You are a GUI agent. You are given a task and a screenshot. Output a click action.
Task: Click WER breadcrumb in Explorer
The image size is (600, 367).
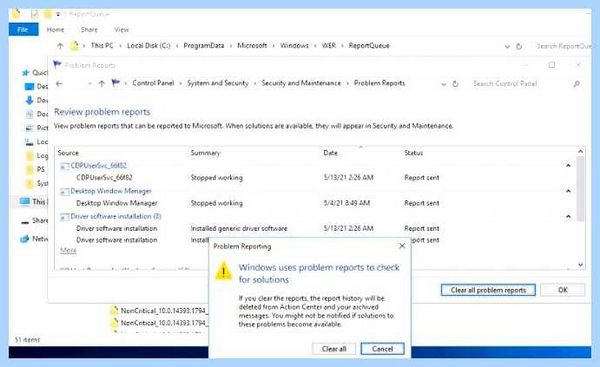click(329, 45)
